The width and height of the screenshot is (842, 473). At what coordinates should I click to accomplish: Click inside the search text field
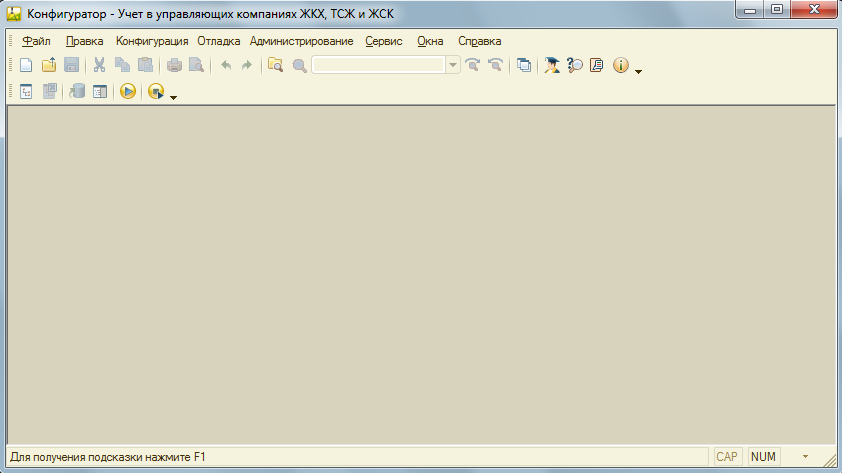point(378,66)
